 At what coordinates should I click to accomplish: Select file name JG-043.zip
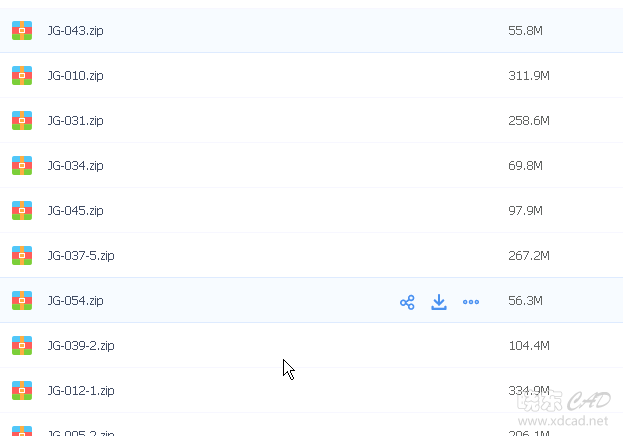tap(75, 31)
